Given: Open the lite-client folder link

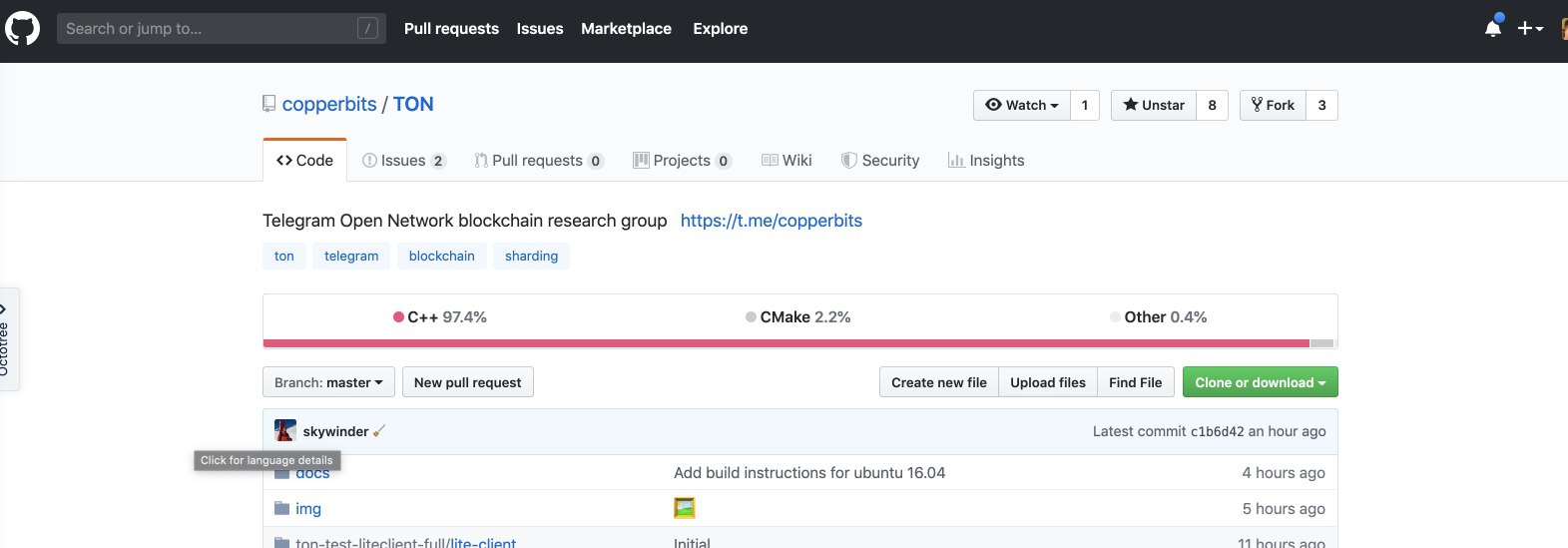Looking at the screenshot, I should 483,544.
